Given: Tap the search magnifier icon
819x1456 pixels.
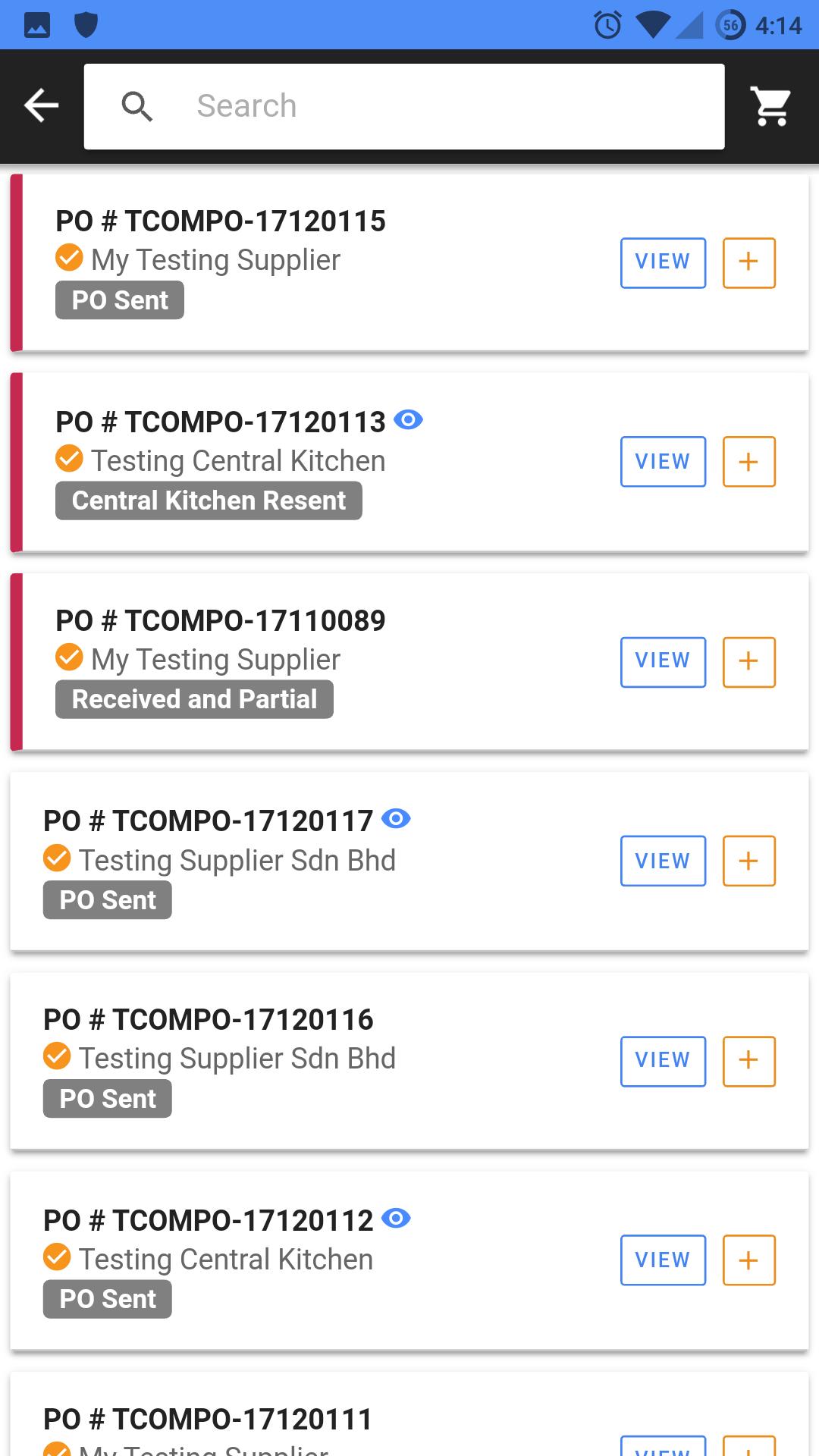Looking at the screenshot, I should (x=137, y=106).
